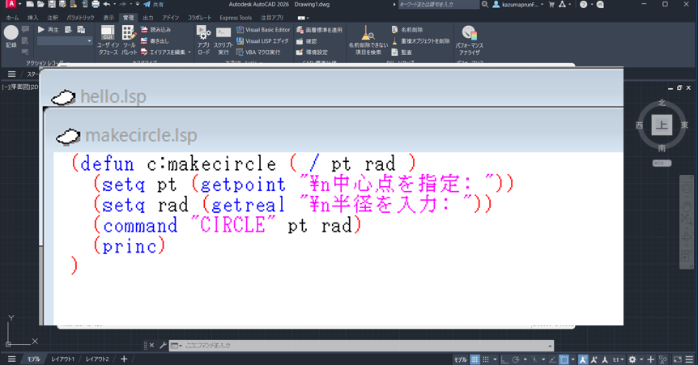The image size is (698, 365).
Task: Switch to the コラボレート ribbon tab
Action: [199, 18]
